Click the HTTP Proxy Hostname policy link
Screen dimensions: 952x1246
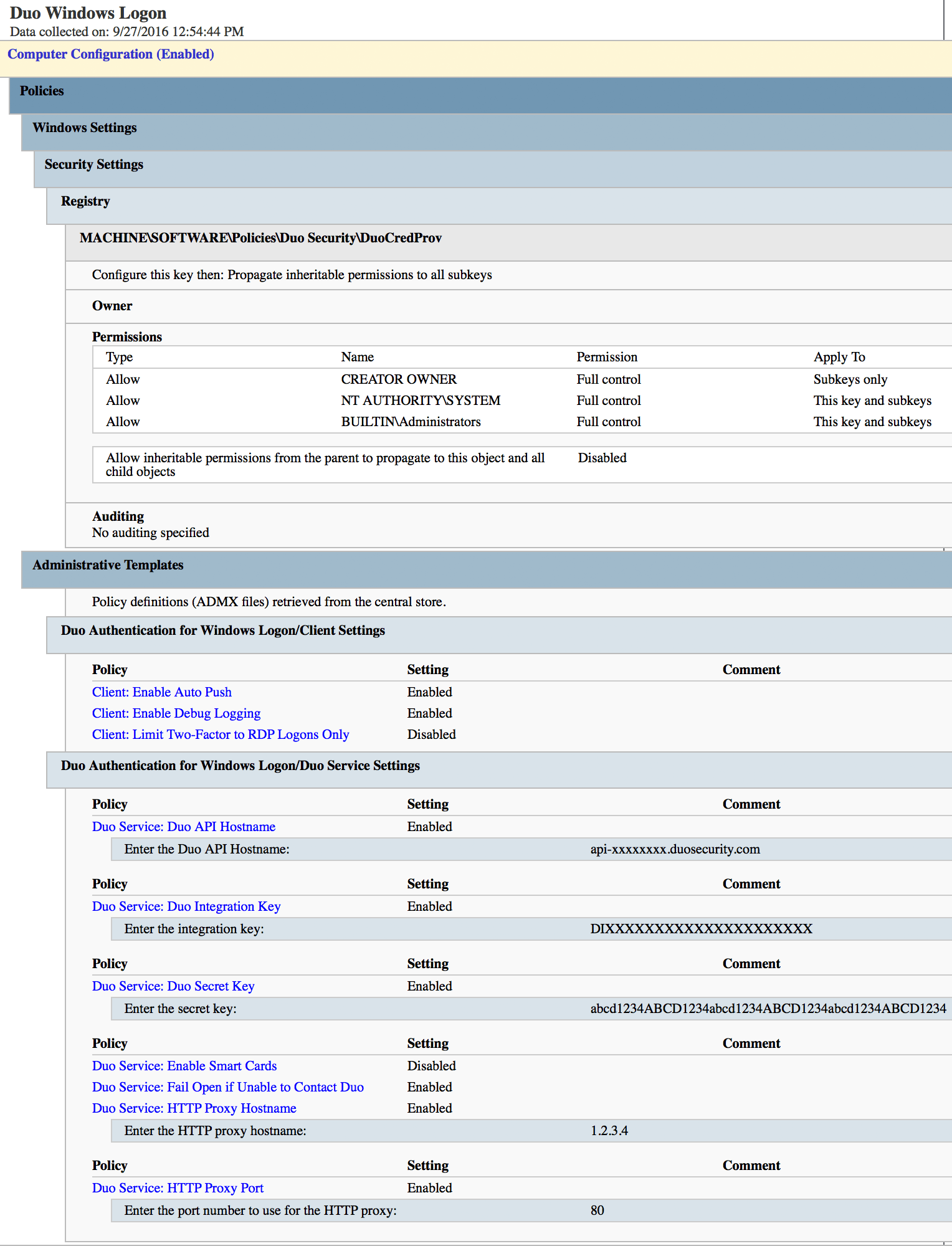(194, 1108)
